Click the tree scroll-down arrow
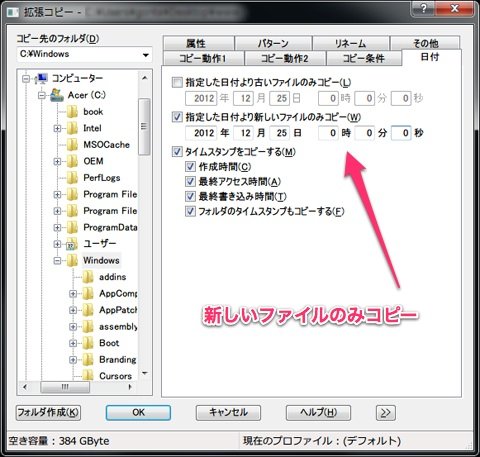Viewport: 480px width, 457px height. 145,373
